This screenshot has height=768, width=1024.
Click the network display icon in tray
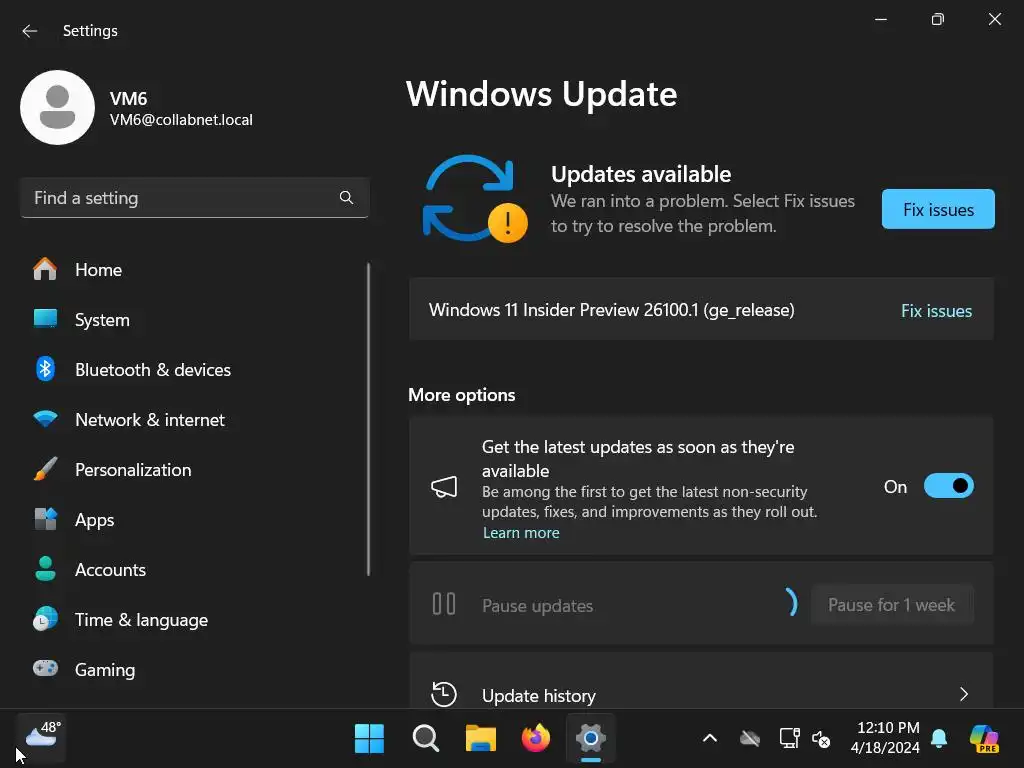790,739
